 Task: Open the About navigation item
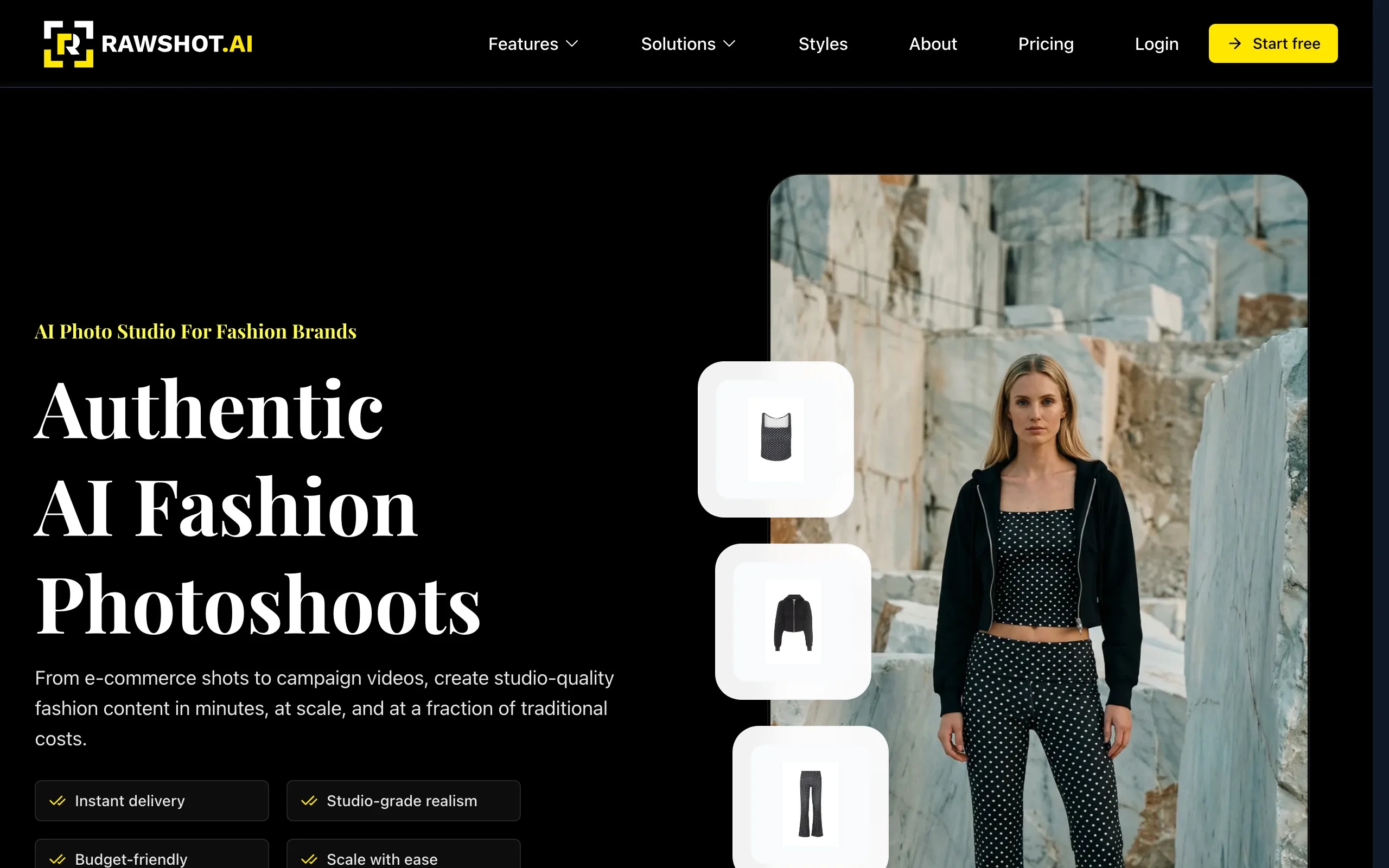933,43
